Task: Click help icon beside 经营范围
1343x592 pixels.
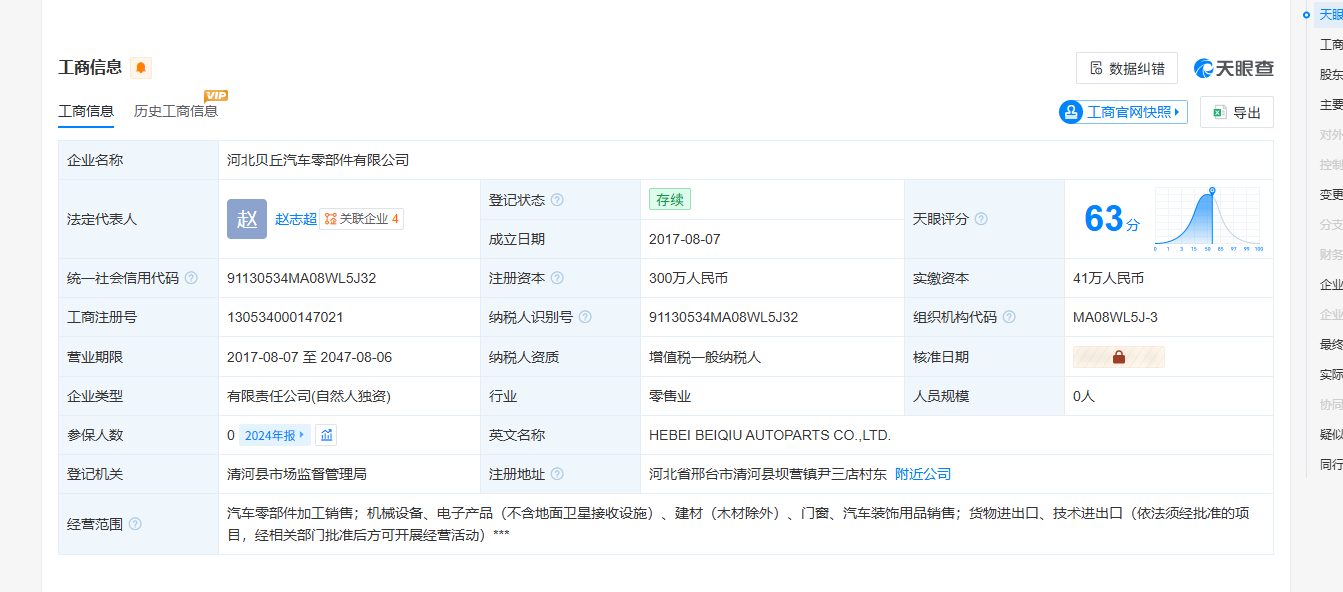Action: 135,524
